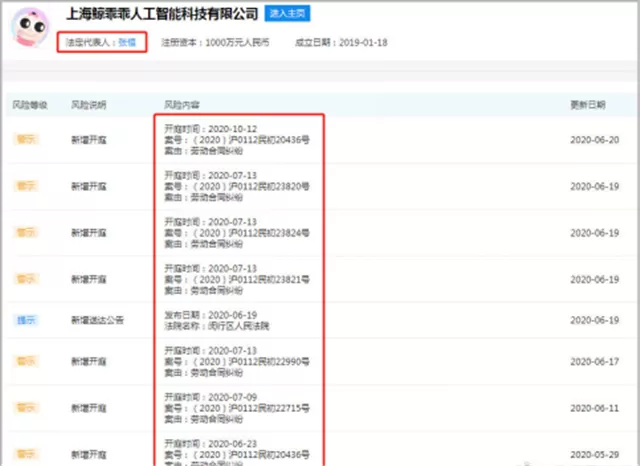
Task: Click 劳动合同纠纷 cause in 22715 row
Action: 217,419
